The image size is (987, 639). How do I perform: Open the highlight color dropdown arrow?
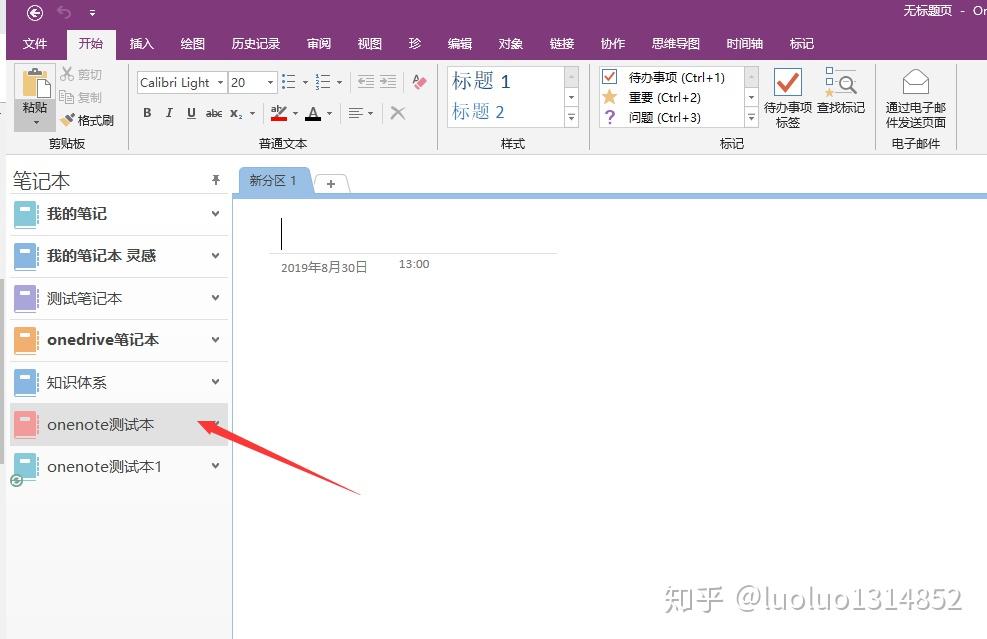click(295, 113)
